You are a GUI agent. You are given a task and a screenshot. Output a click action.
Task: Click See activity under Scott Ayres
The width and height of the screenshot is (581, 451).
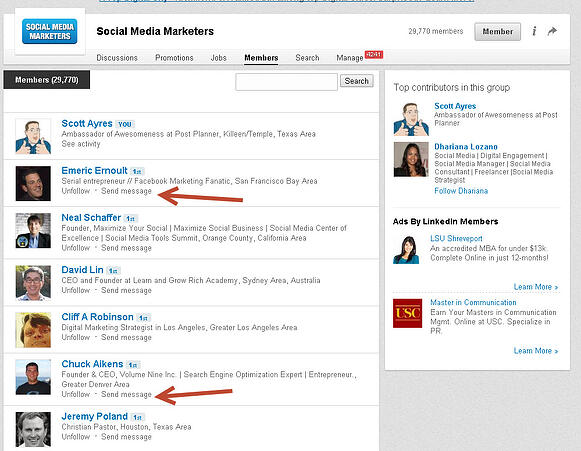point(81,144)
